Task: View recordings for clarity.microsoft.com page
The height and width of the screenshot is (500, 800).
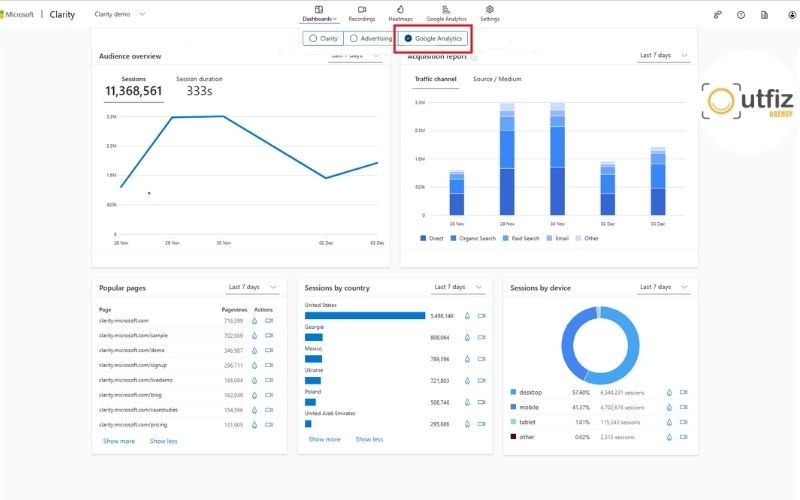Action: point(269,321)
